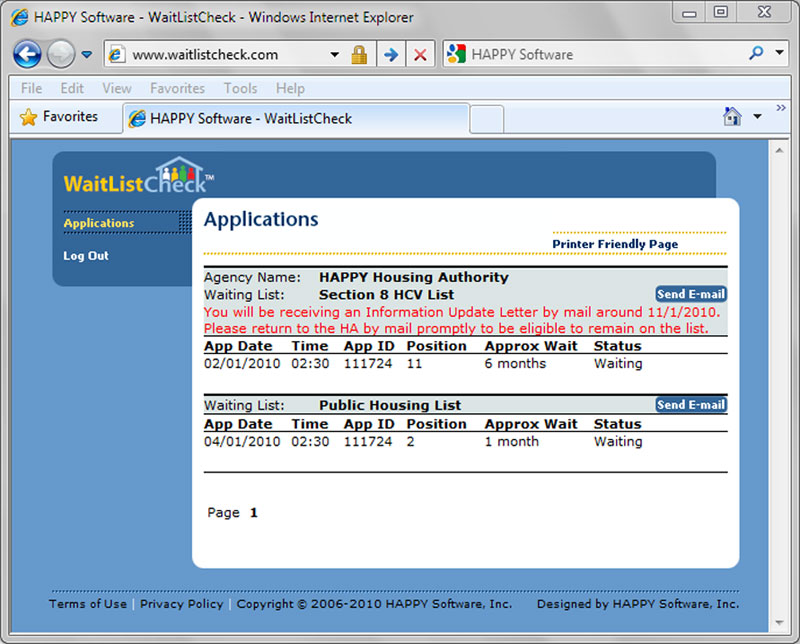Click the browser Back arrow button
The height and width of the screenshot is (644, 800).
(27, 54)
